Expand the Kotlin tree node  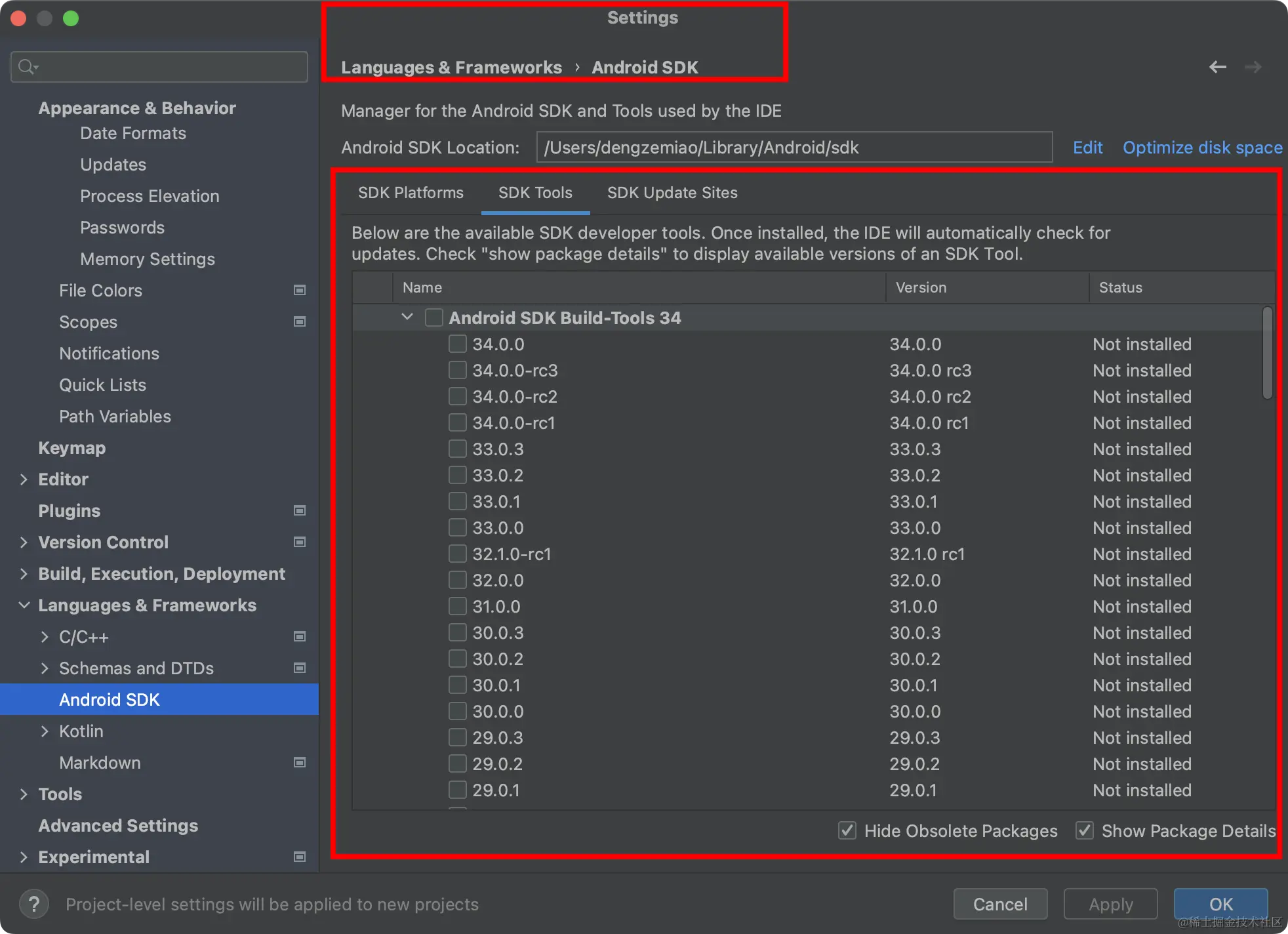click(45, 731)
